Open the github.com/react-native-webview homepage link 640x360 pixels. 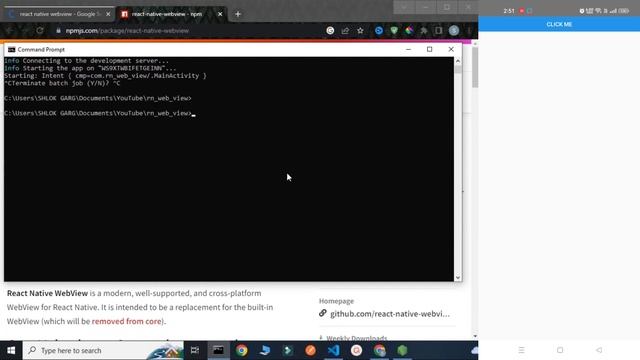tap(390, 314)
